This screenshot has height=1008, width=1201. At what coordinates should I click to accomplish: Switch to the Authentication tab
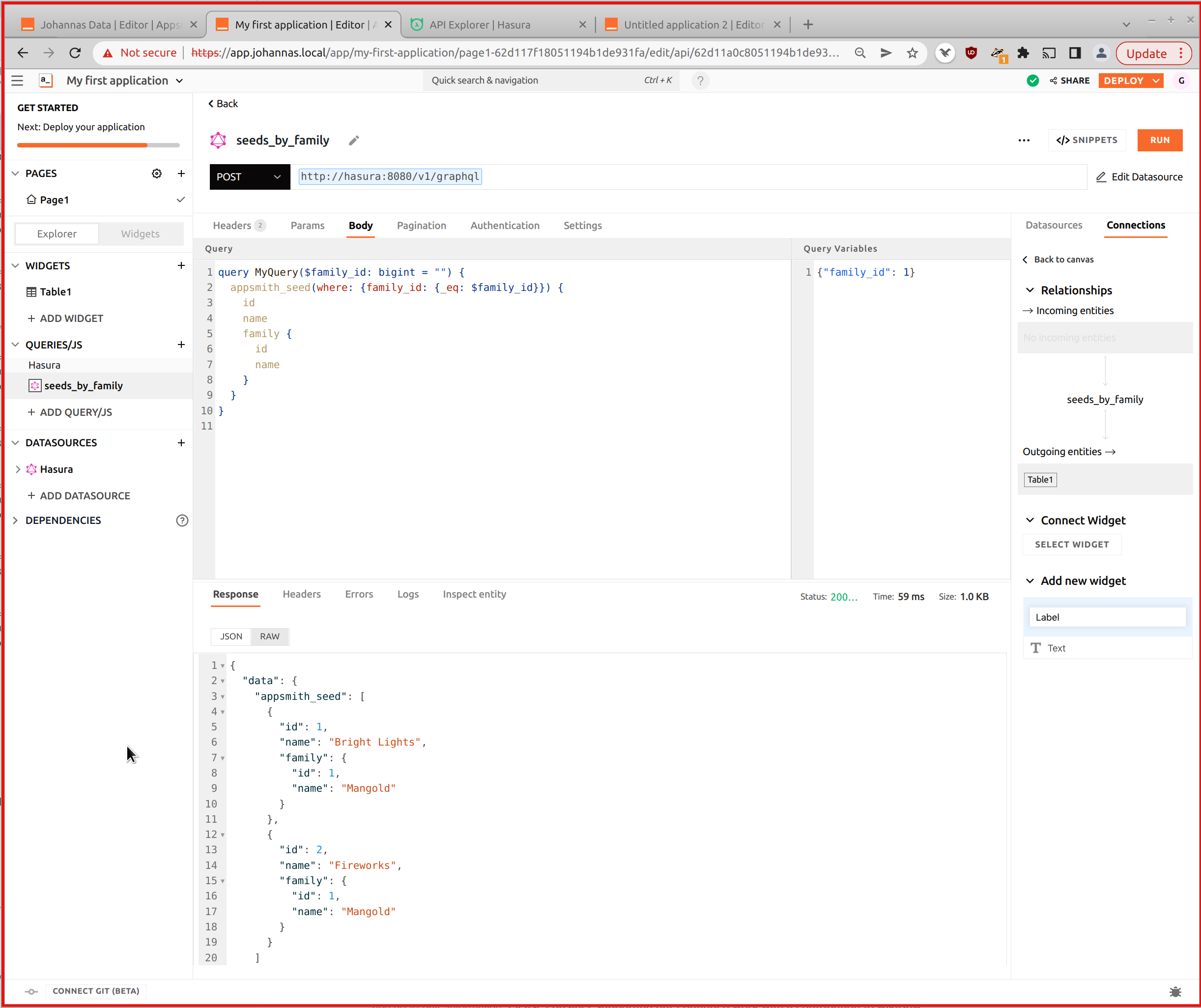[504, 226]
